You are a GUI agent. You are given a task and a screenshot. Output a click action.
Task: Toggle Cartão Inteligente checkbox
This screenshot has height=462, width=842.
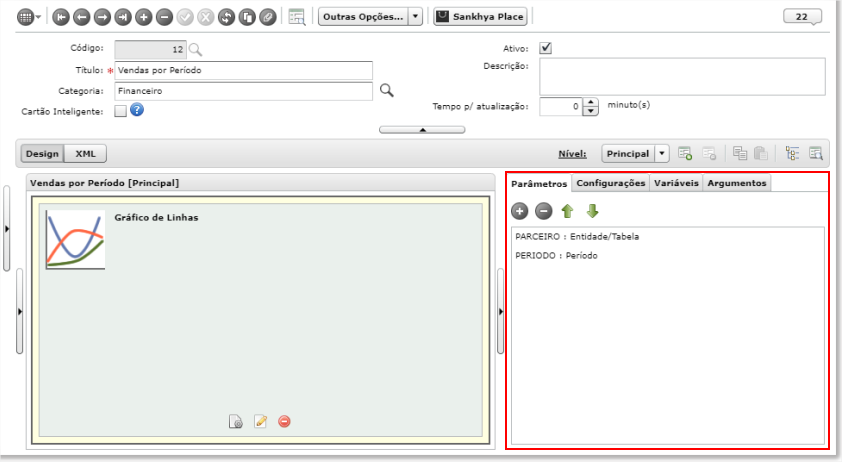120,111
